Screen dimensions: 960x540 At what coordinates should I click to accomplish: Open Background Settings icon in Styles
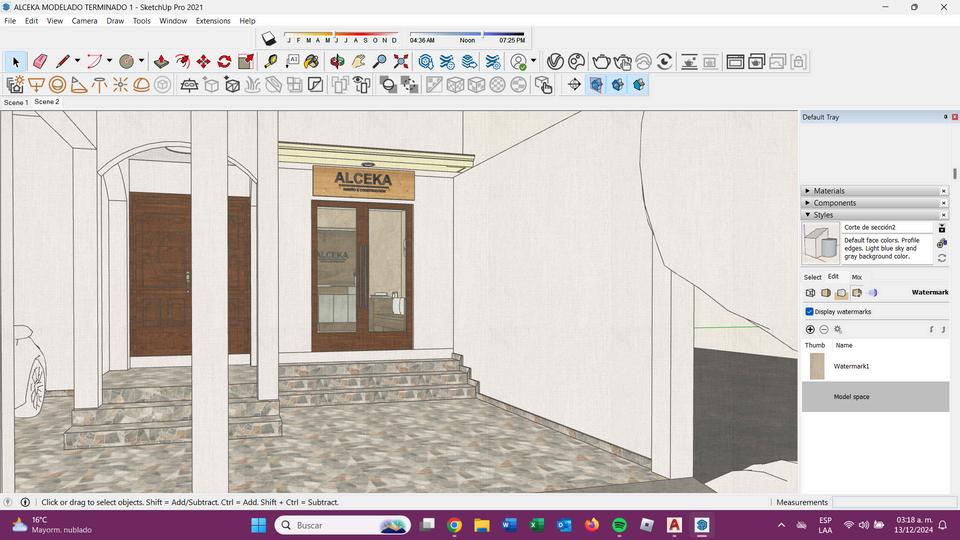841,293
